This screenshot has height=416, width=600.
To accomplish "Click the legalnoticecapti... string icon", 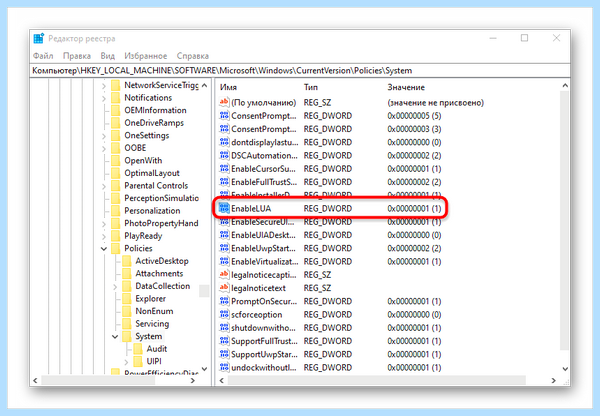I will click(224, 274).
